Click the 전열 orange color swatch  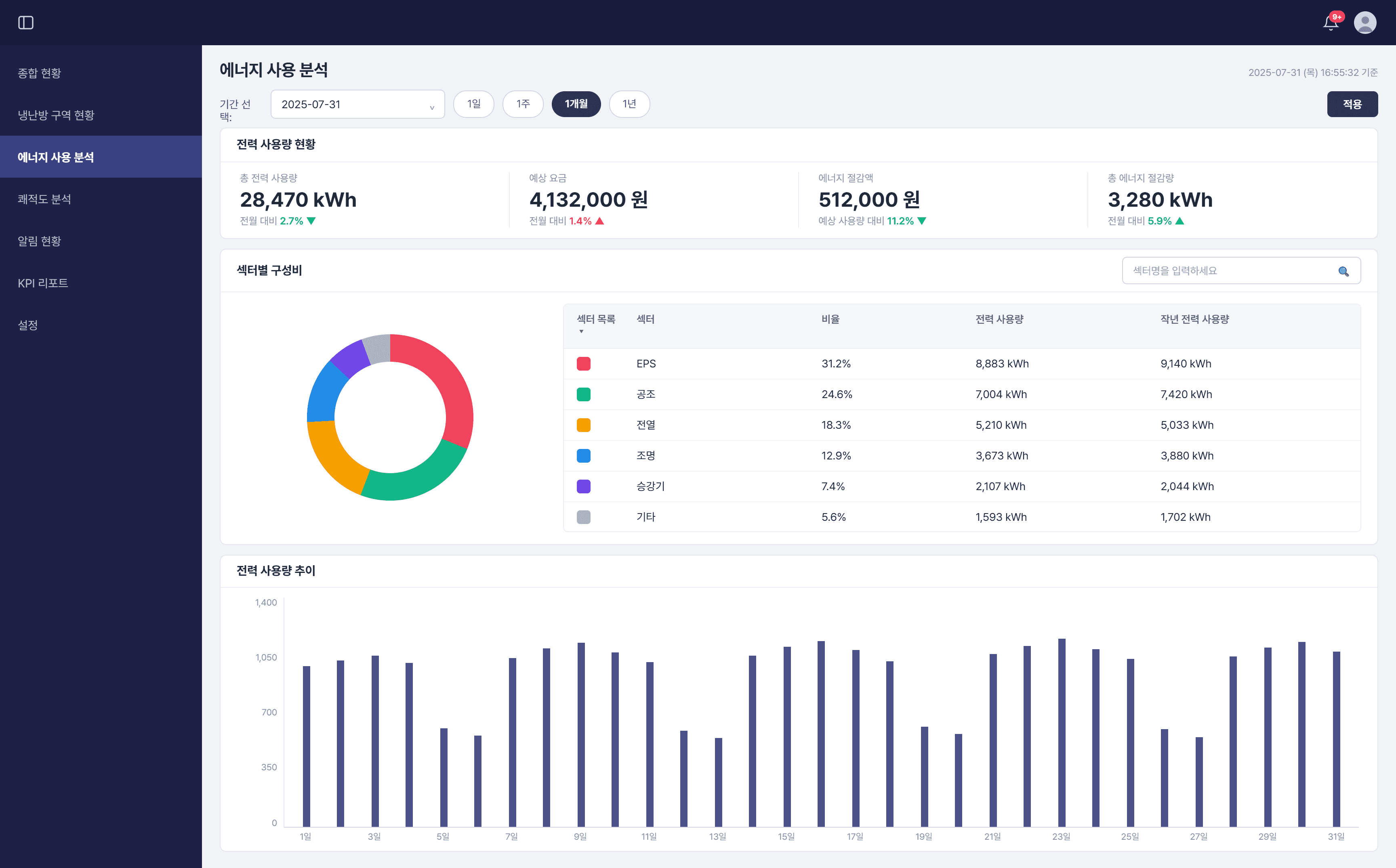tap(583, 425)
